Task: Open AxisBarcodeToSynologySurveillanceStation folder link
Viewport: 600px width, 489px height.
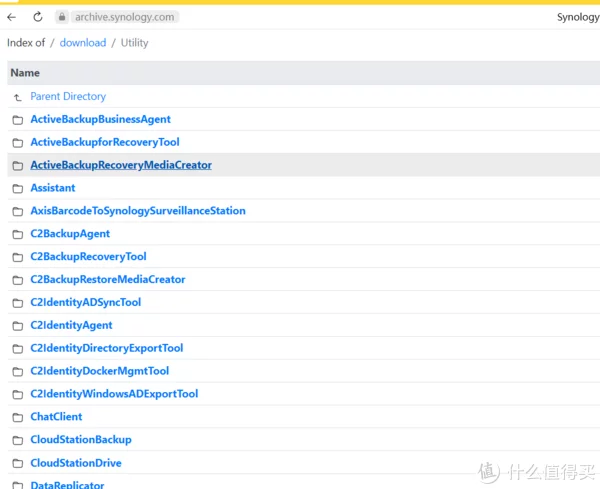Action: click(x=138, y=211)
